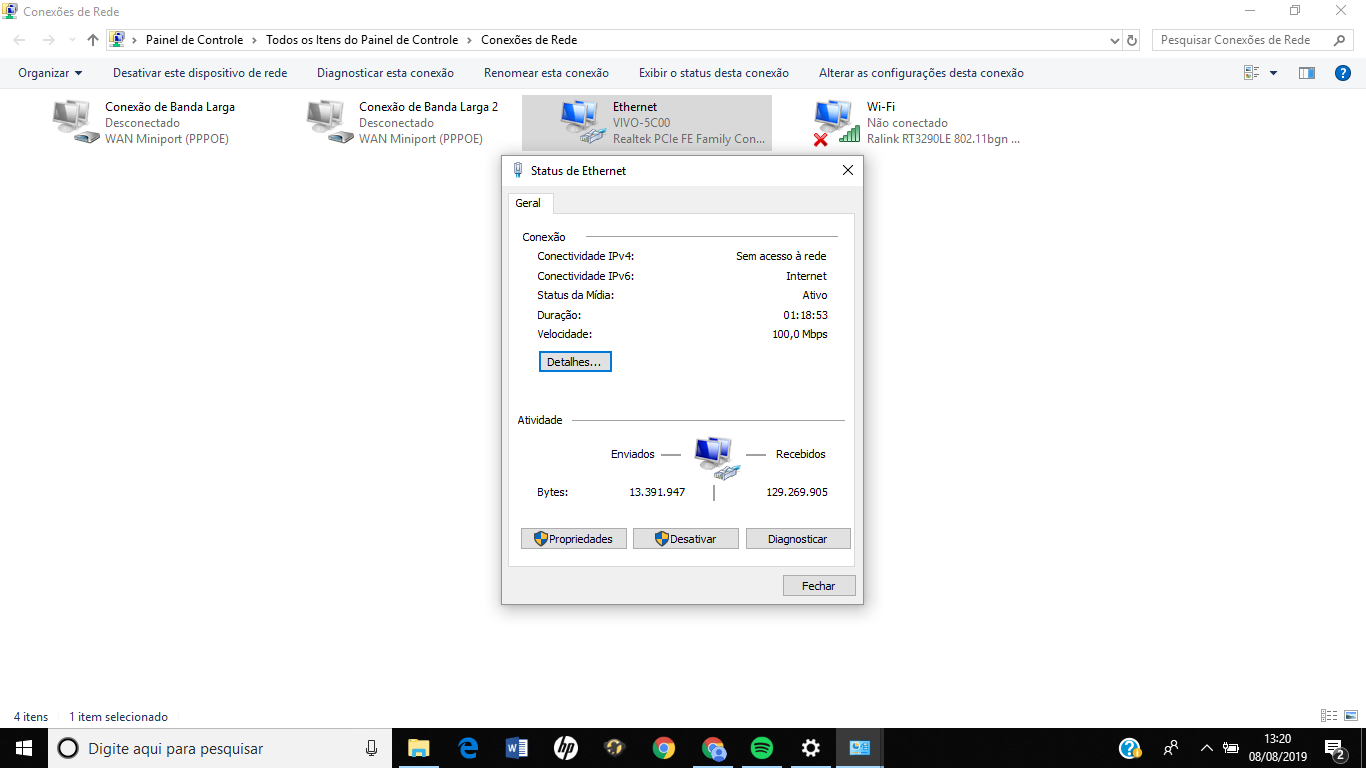Select the Wi-Fi adapter icon
The height and width of the screenshot is (768, 1366).
[x=838, y=122]
